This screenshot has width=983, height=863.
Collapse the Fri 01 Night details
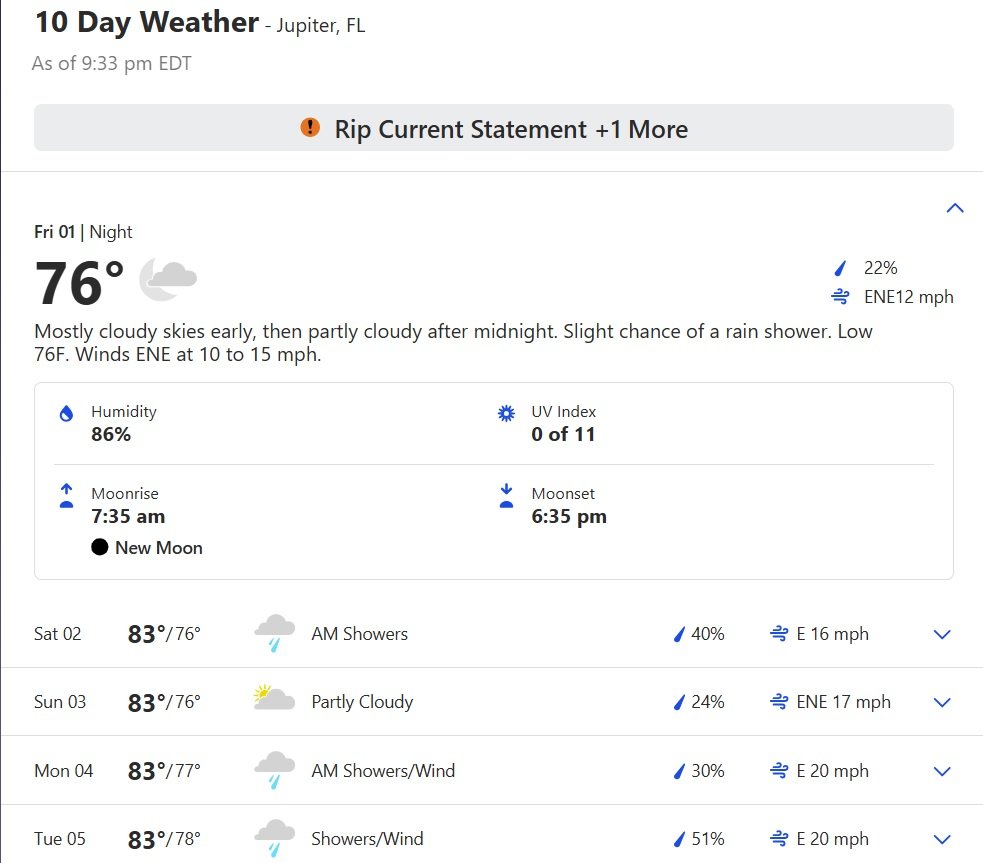coord(955,208)
